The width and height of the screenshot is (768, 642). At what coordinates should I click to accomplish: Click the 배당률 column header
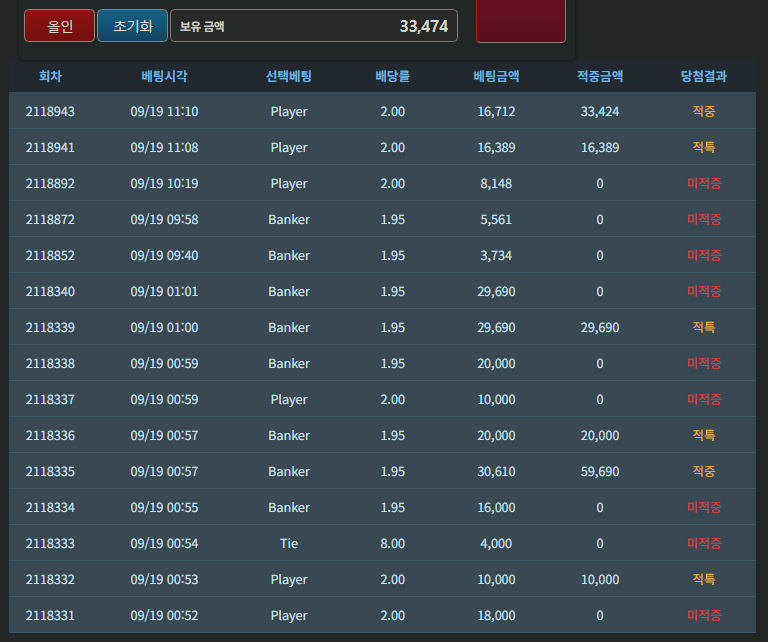pos(392,76)
